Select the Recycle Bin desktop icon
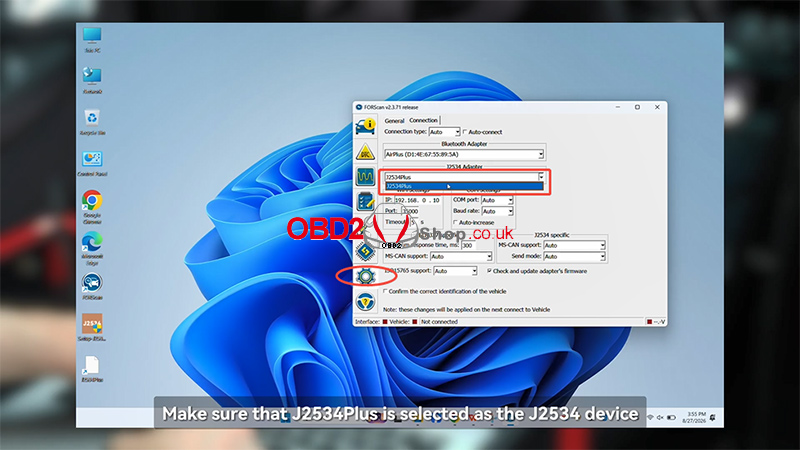 pos(92,122)
